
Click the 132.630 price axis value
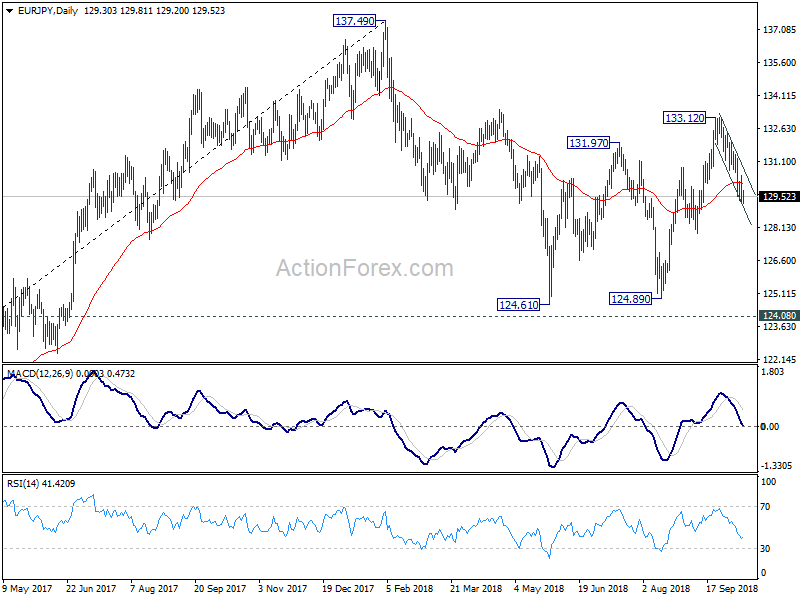click(x=779, y=129)
